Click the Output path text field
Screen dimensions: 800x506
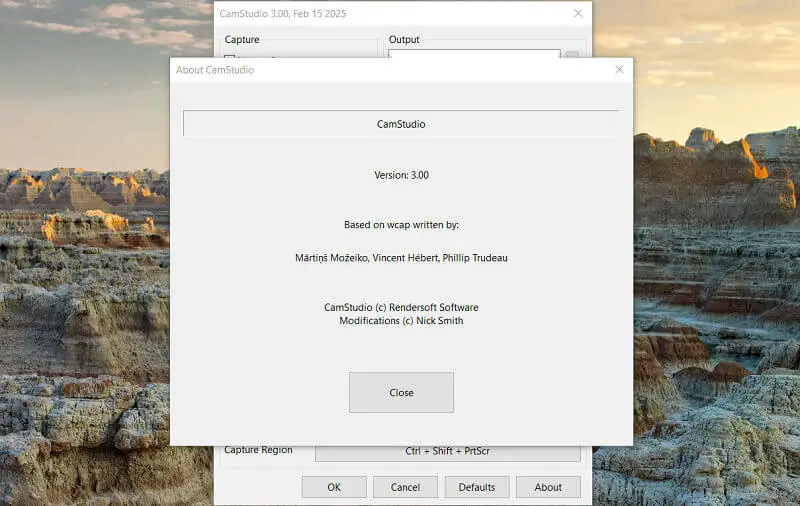pyautogui.click(x=474, y=54)
